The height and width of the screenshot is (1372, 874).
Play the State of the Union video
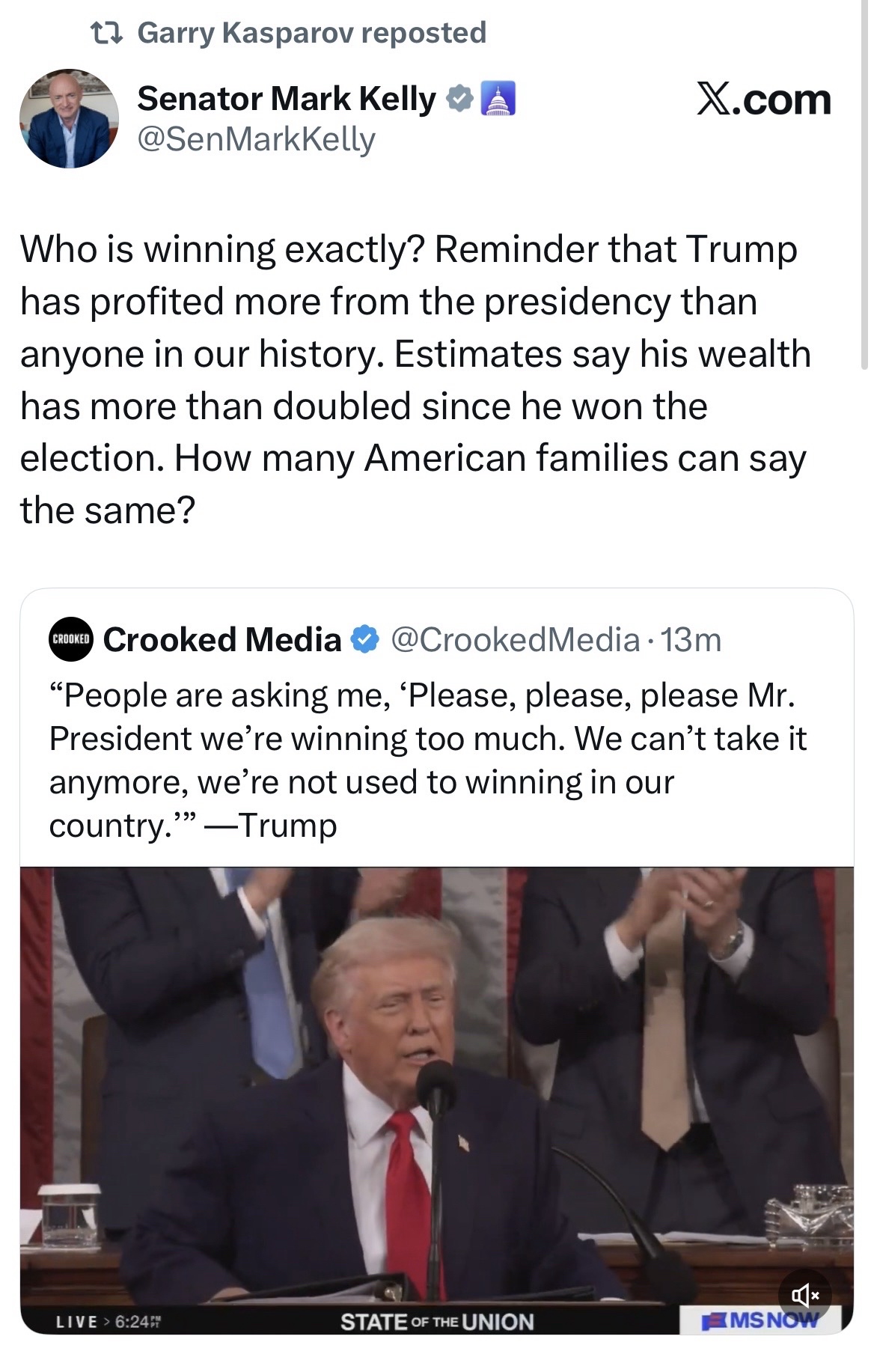(436, 1085)
